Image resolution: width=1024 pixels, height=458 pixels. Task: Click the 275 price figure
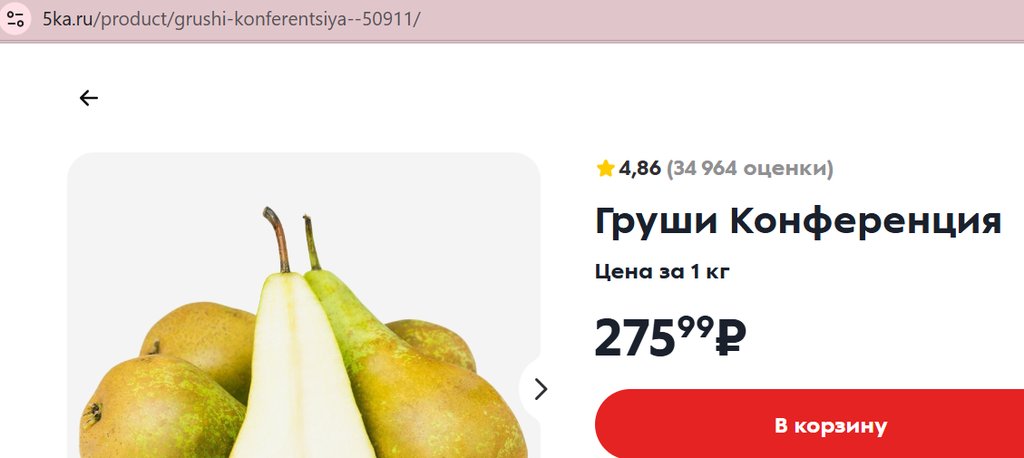635,338
